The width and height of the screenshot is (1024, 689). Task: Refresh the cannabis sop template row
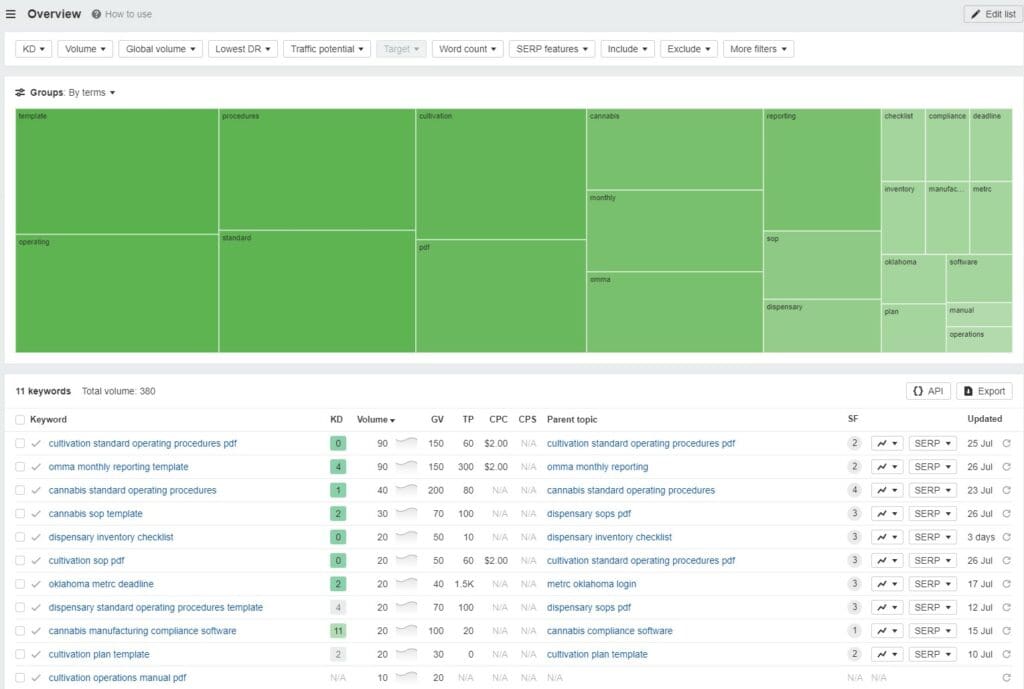pos(1006,513)
